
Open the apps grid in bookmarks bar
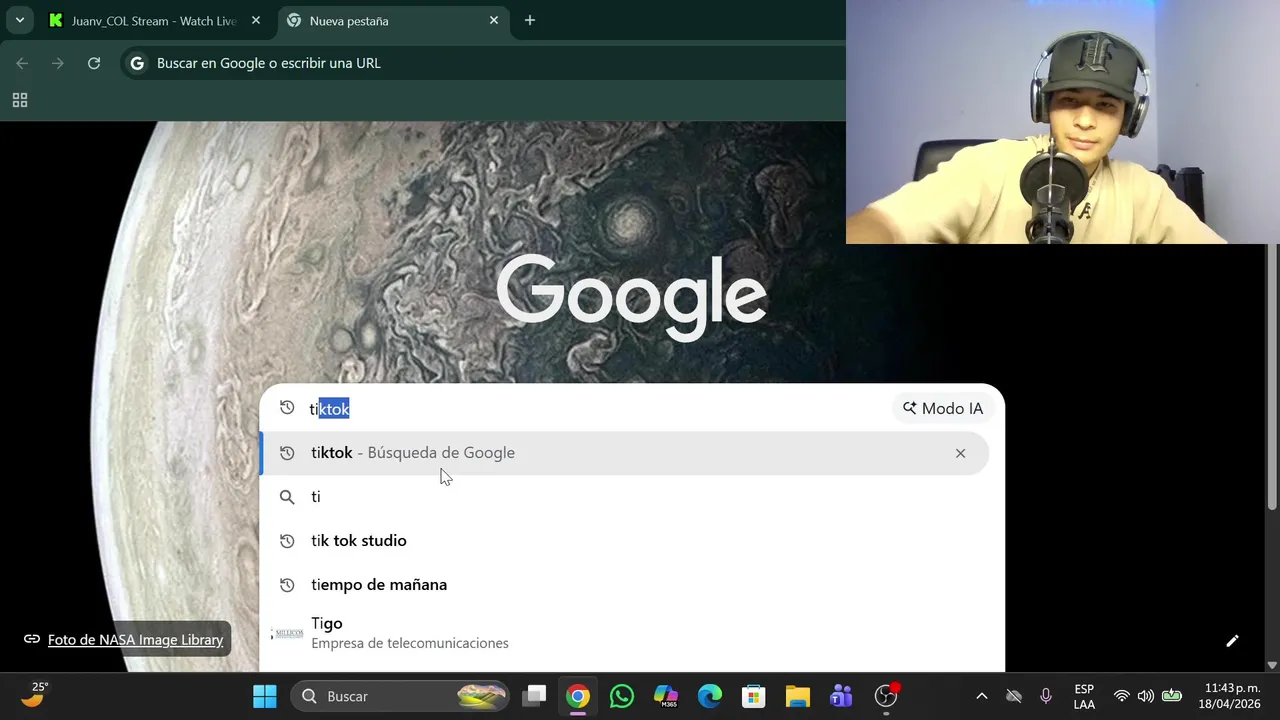point(19,100)
